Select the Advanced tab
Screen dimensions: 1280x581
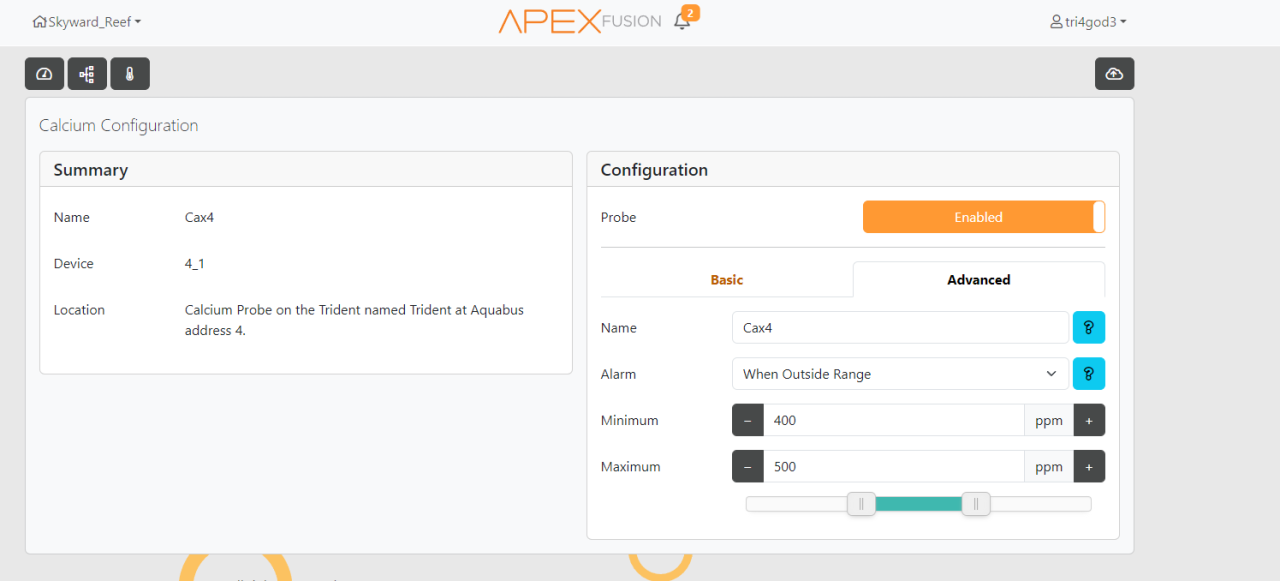click(978, 280)
